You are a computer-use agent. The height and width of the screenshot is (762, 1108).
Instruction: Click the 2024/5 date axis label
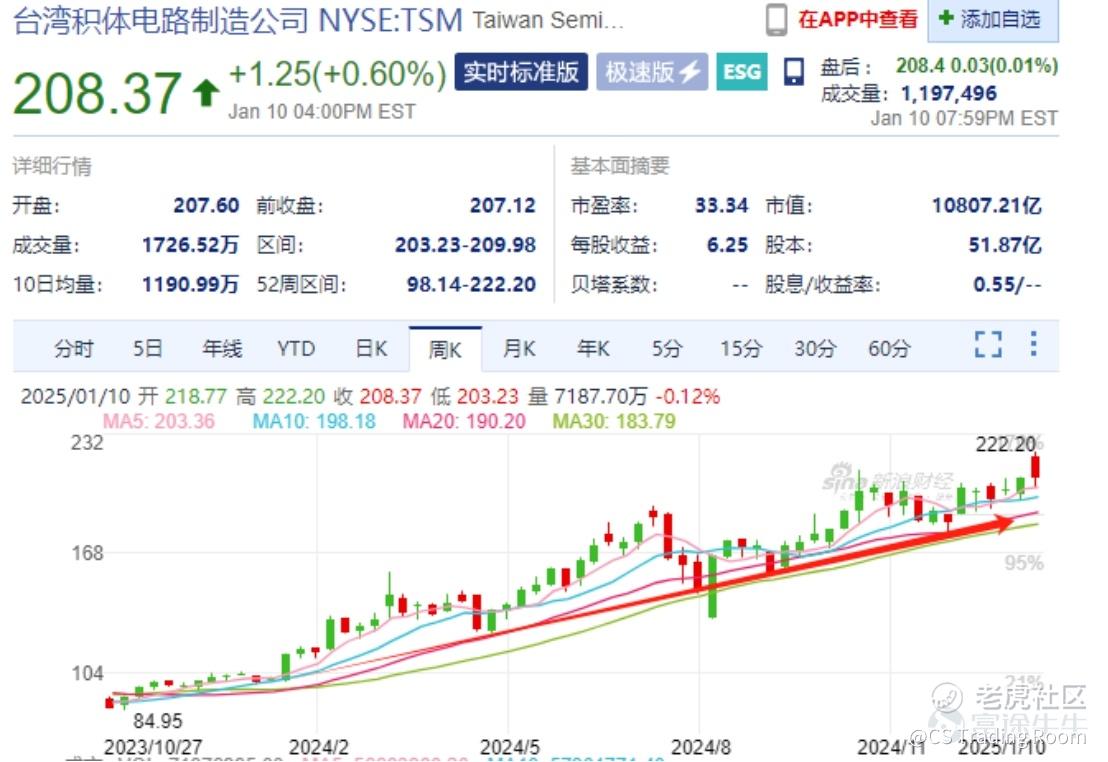click(509, 747)
